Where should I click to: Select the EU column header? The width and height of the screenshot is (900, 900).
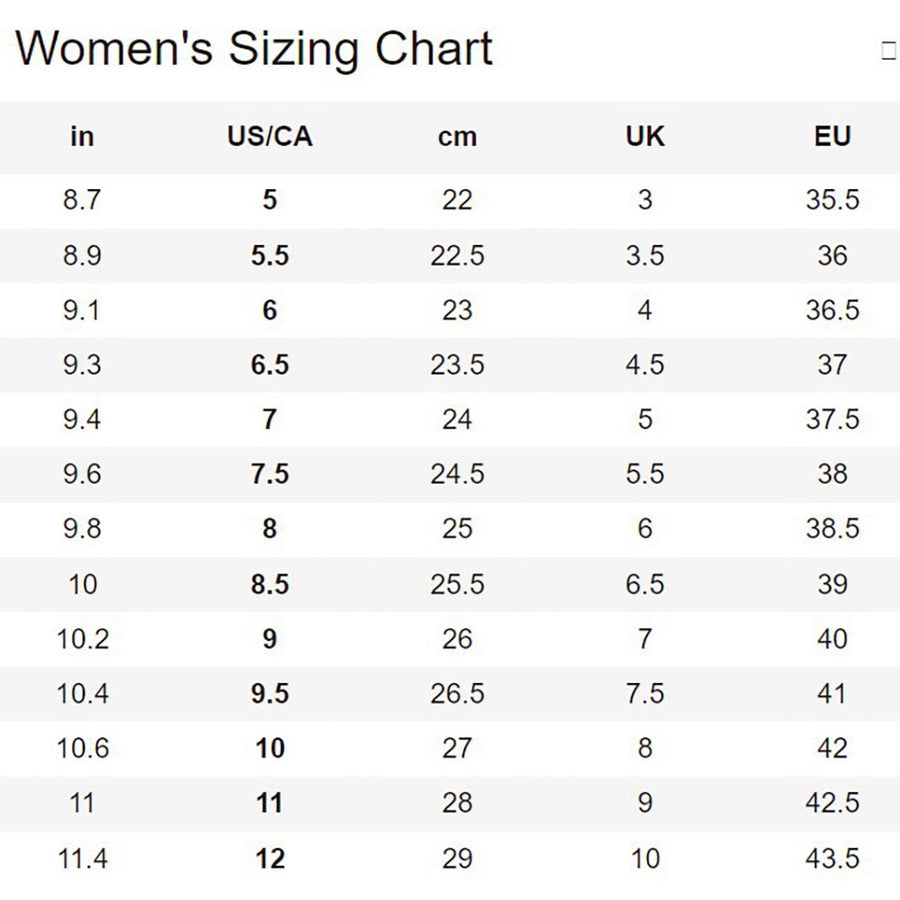coord(832,137)
